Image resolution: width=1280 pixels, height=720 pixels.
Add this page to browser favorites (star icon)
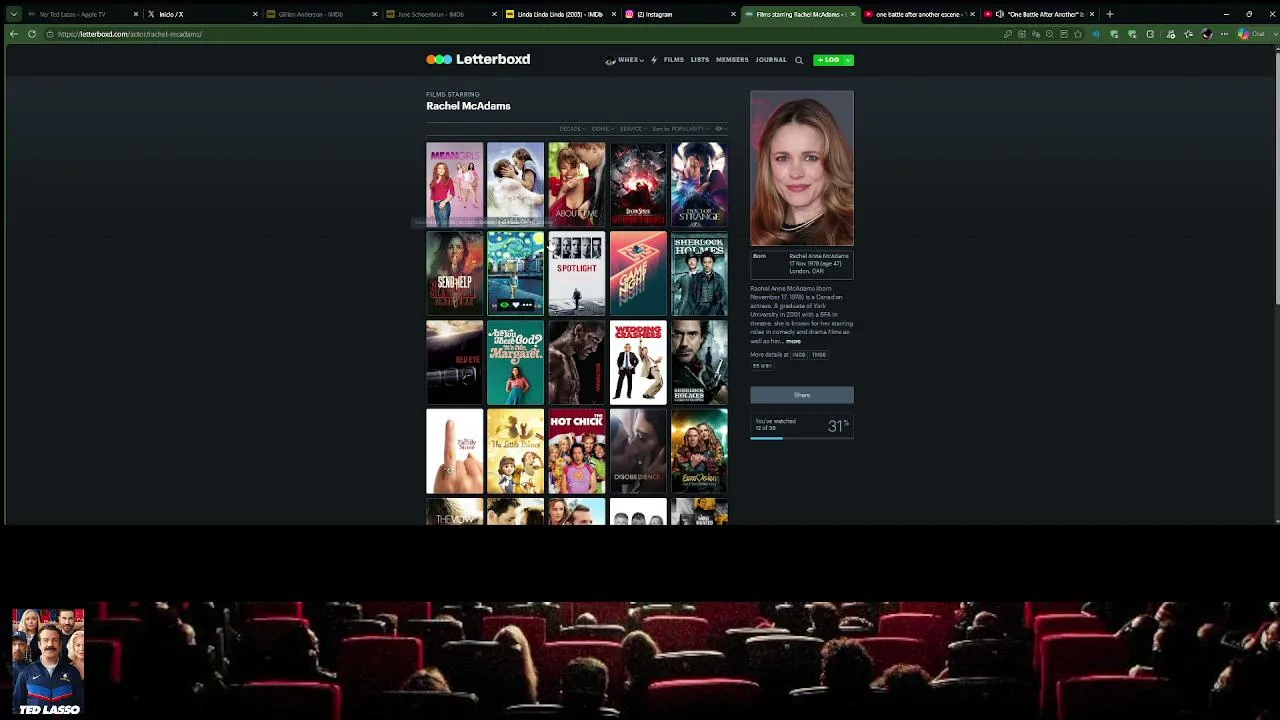point(1079,34)
